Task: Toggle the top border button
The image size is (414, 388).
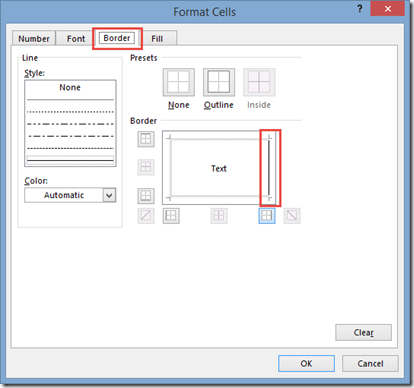Action: (146, 139)
